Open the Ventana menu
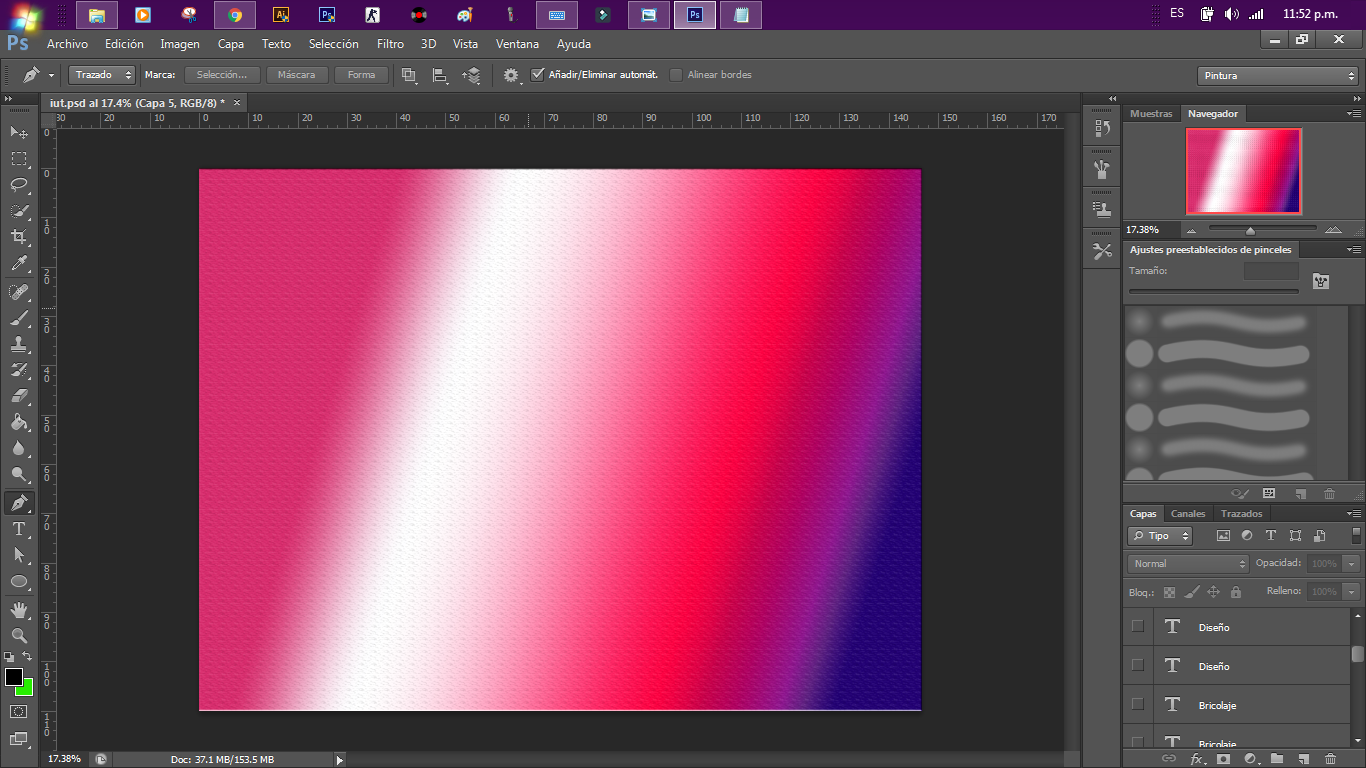 tap(517, 44)
